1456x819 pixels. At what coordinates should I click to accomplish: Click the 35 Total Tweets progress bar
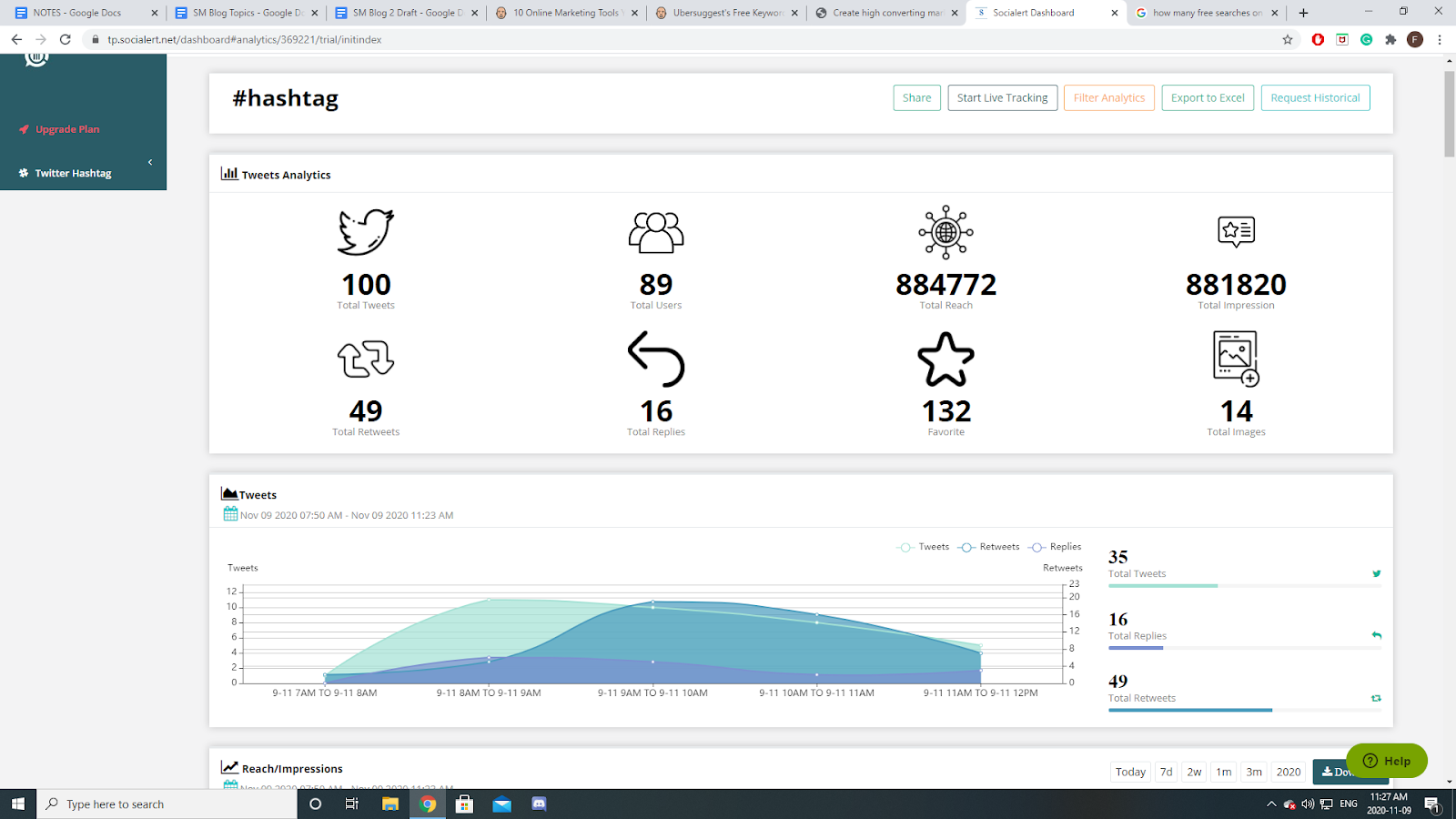(1244, 586)
